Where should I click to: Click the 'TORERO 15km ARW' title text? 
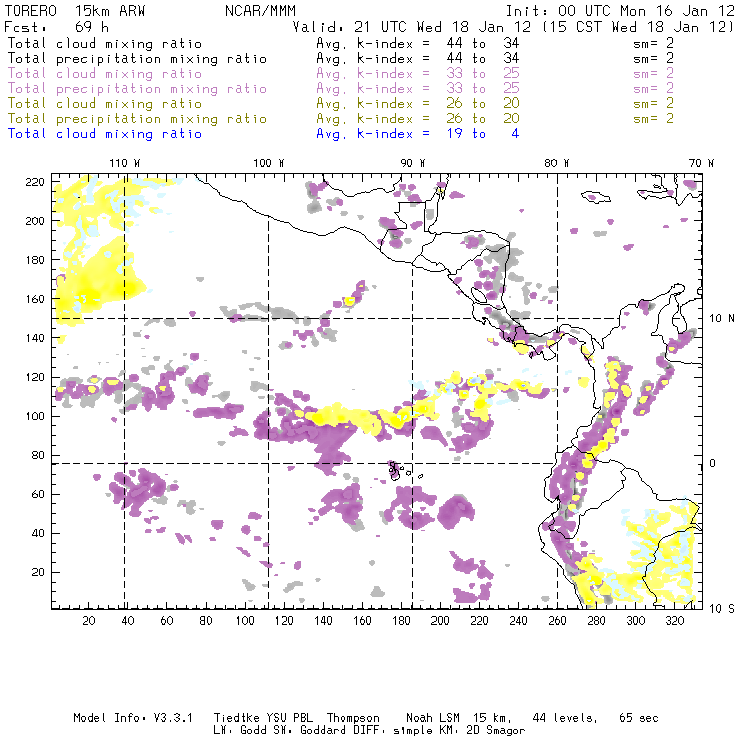[75, 11]
